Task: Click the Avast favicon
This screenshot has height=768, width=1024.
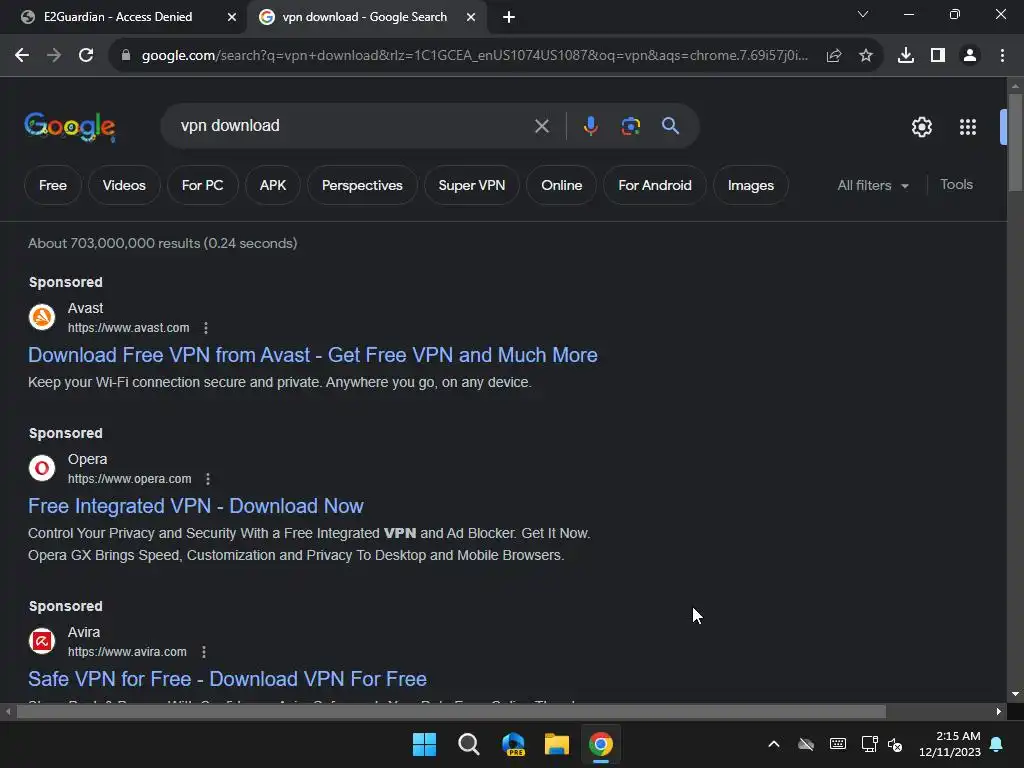Action: [42, 317]
